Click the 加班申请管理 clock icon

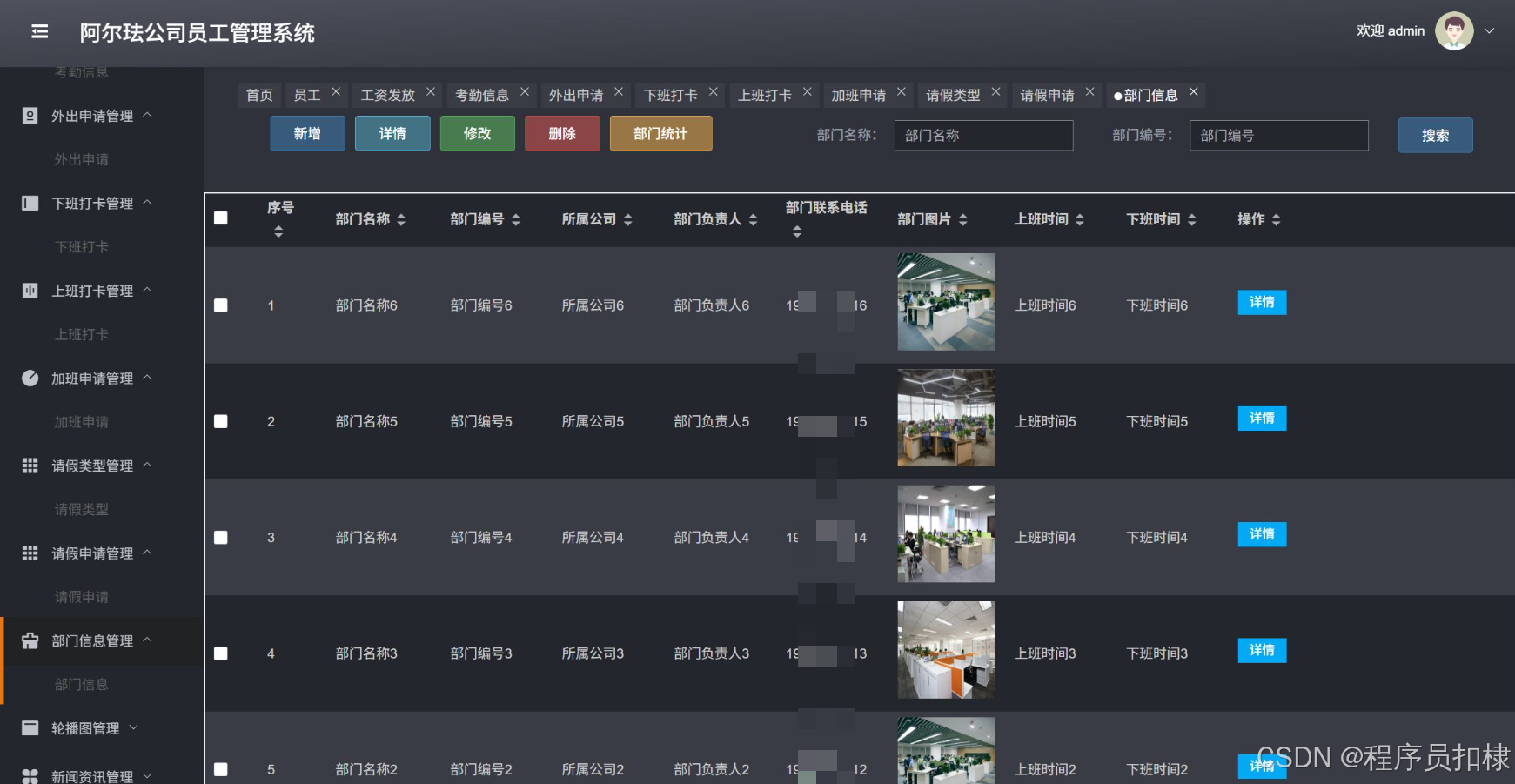tap(30, 378)
